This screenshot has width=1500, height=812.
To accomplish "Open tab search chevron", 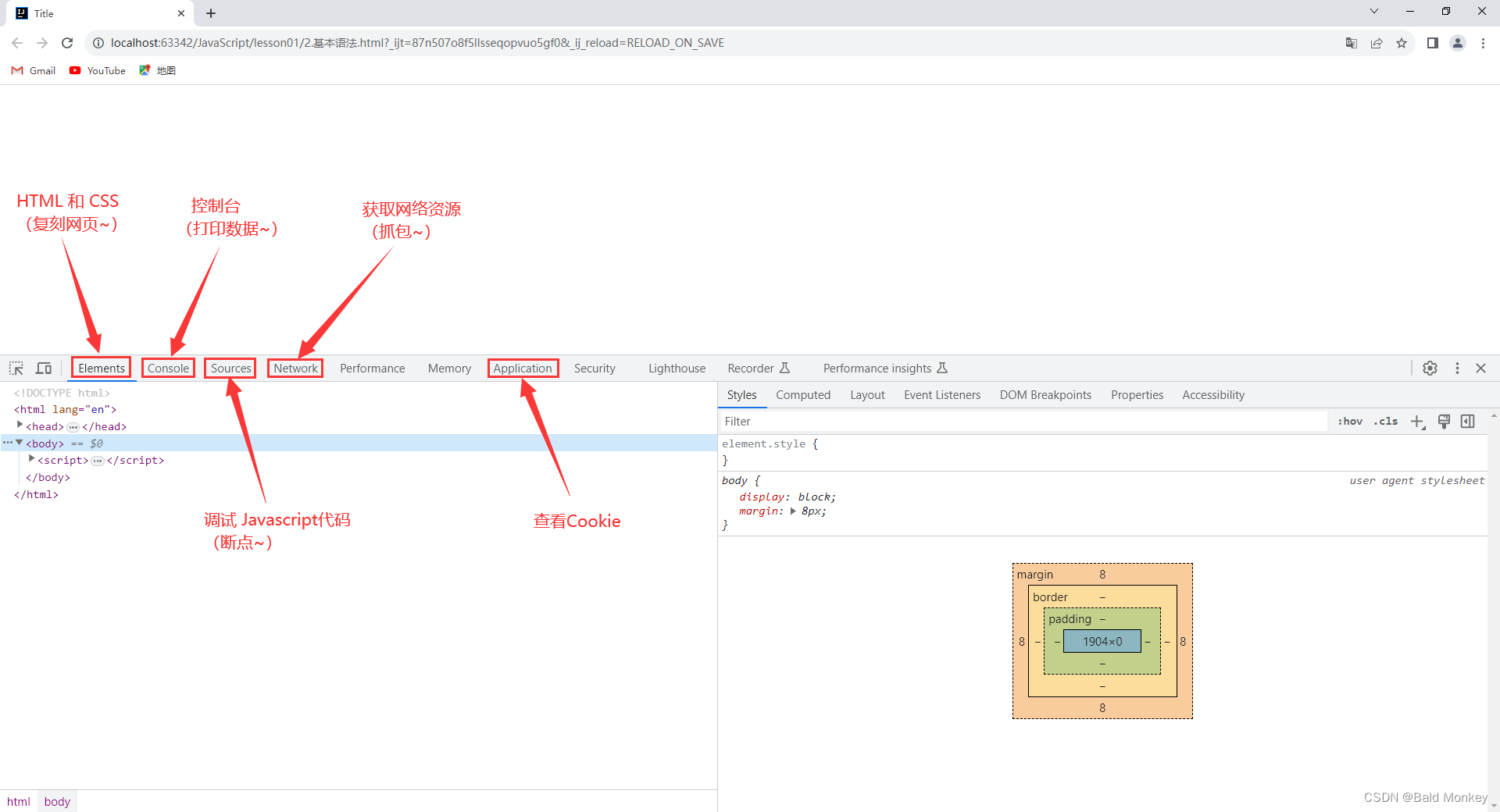I will (x=1374, y=12).
